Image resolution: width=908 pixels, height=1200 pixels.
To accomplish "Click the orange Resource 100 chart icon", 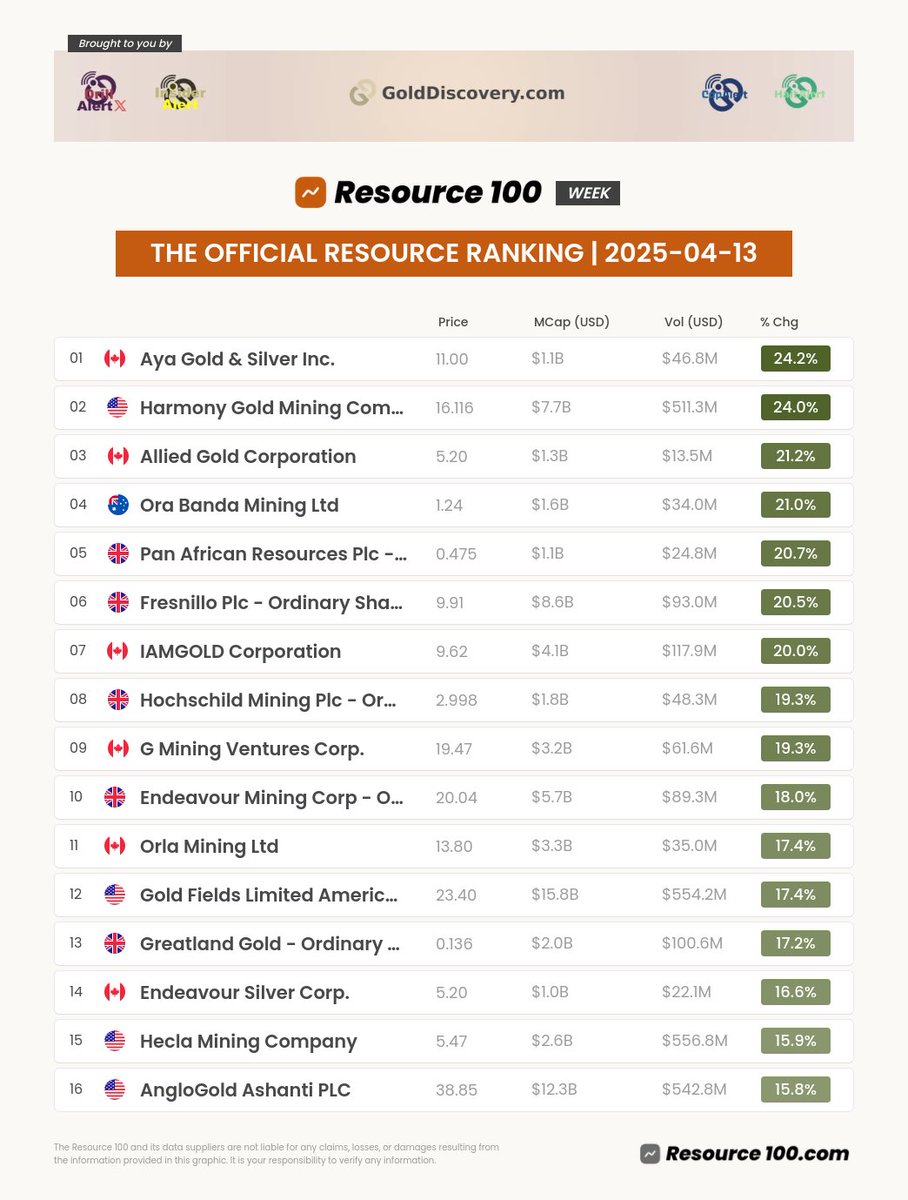I will click(x=311, y=192).
